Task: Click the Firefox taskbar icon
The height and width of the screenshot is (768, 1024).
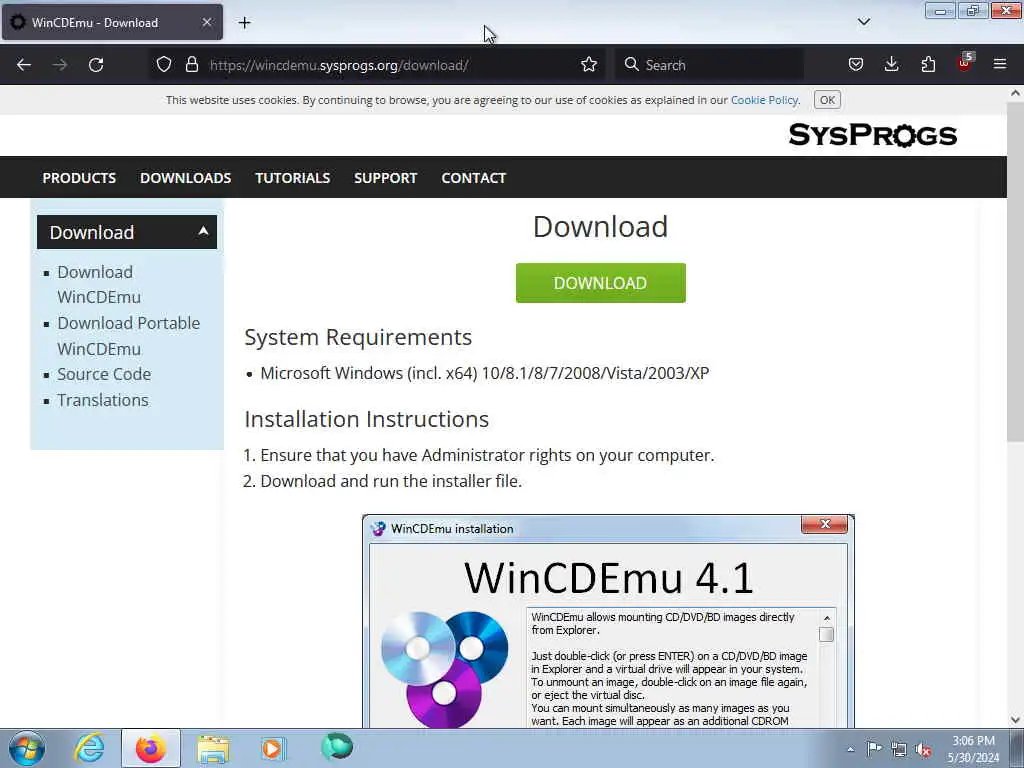Action: [150, 748]
